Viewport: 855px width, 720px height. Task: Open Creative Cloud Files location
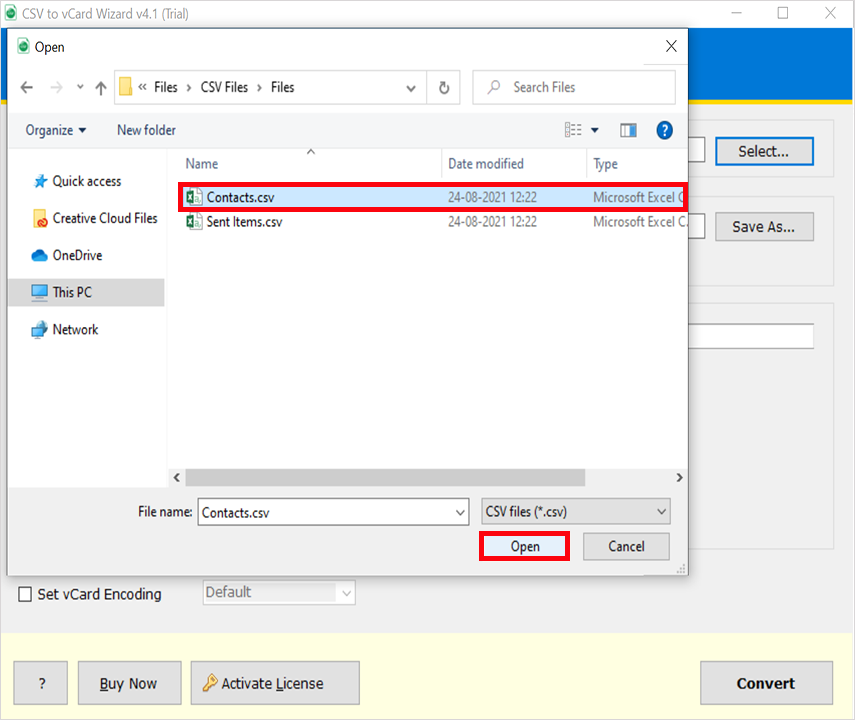click(x=105, y=218)
